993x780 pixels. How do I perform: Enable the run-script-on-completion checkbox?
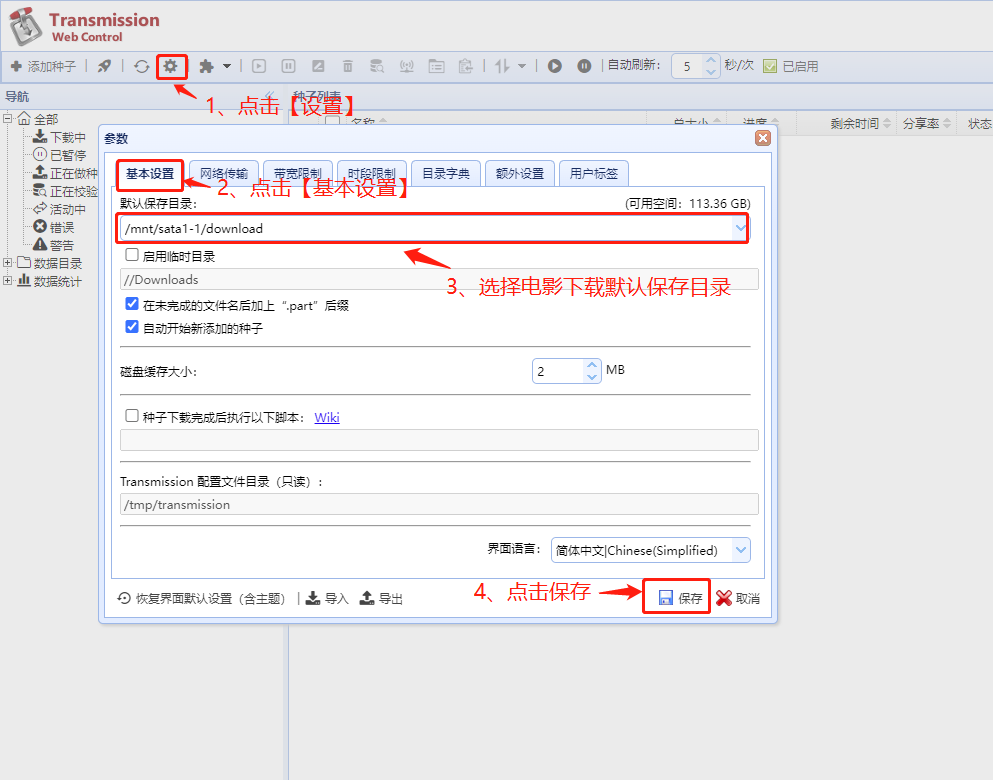click(x=132, y=416)
